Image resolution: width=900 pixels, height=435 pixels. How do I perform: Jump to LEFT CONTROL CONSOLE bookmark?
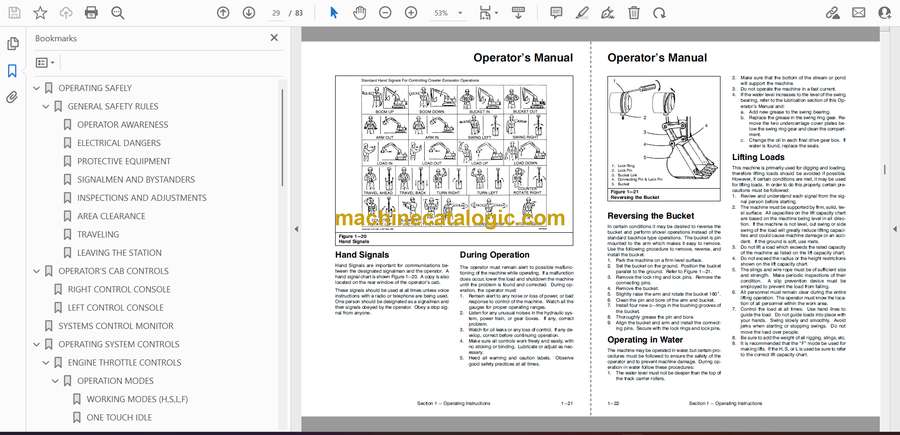[115, 308]
